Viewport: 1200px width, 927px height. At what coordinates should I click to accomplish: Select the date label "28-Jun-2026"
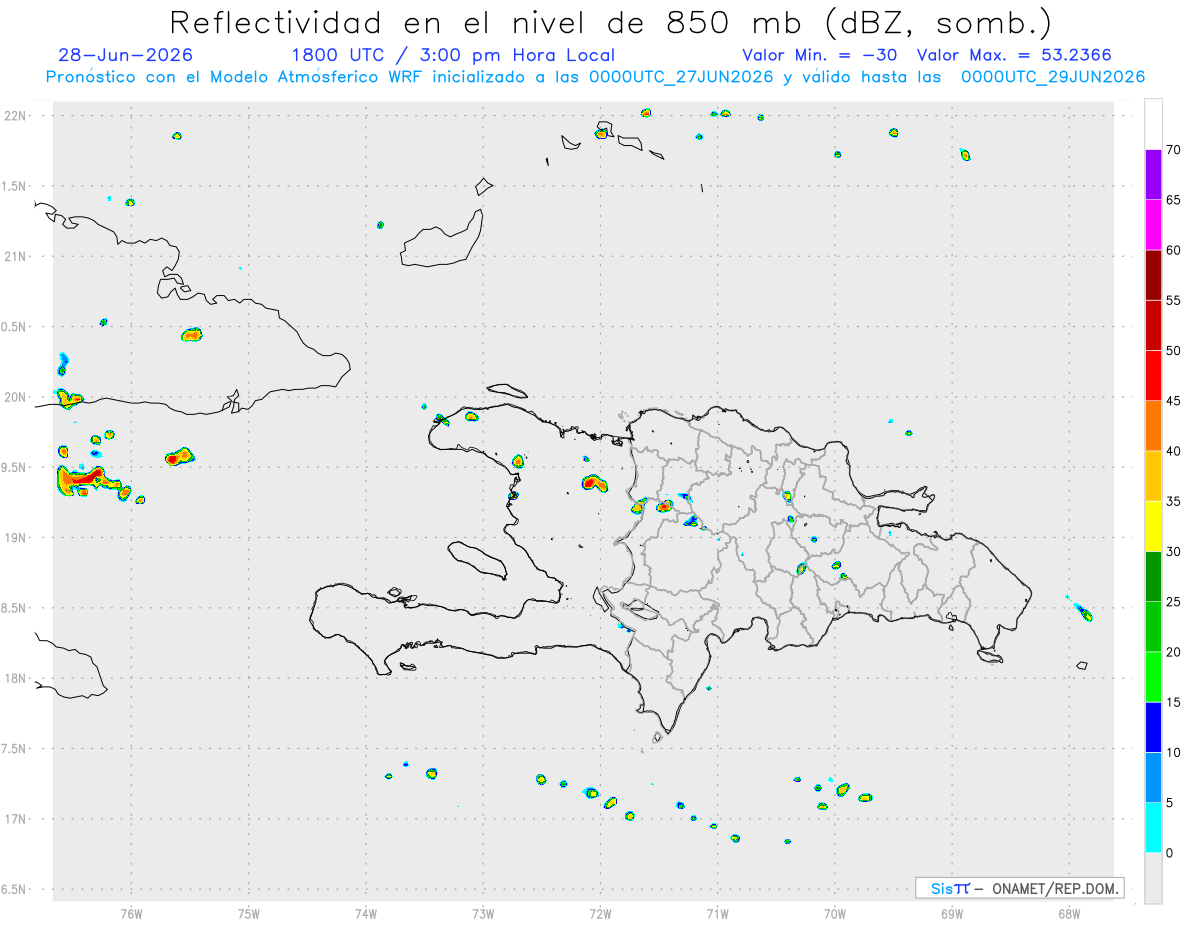(x=126, y=55)
